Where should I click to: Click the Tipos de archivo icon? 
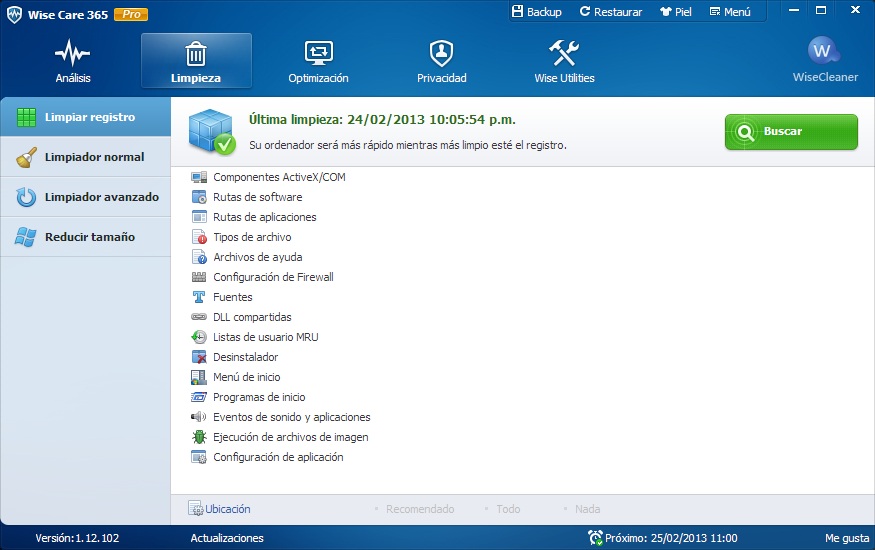[x=199, y=237]
